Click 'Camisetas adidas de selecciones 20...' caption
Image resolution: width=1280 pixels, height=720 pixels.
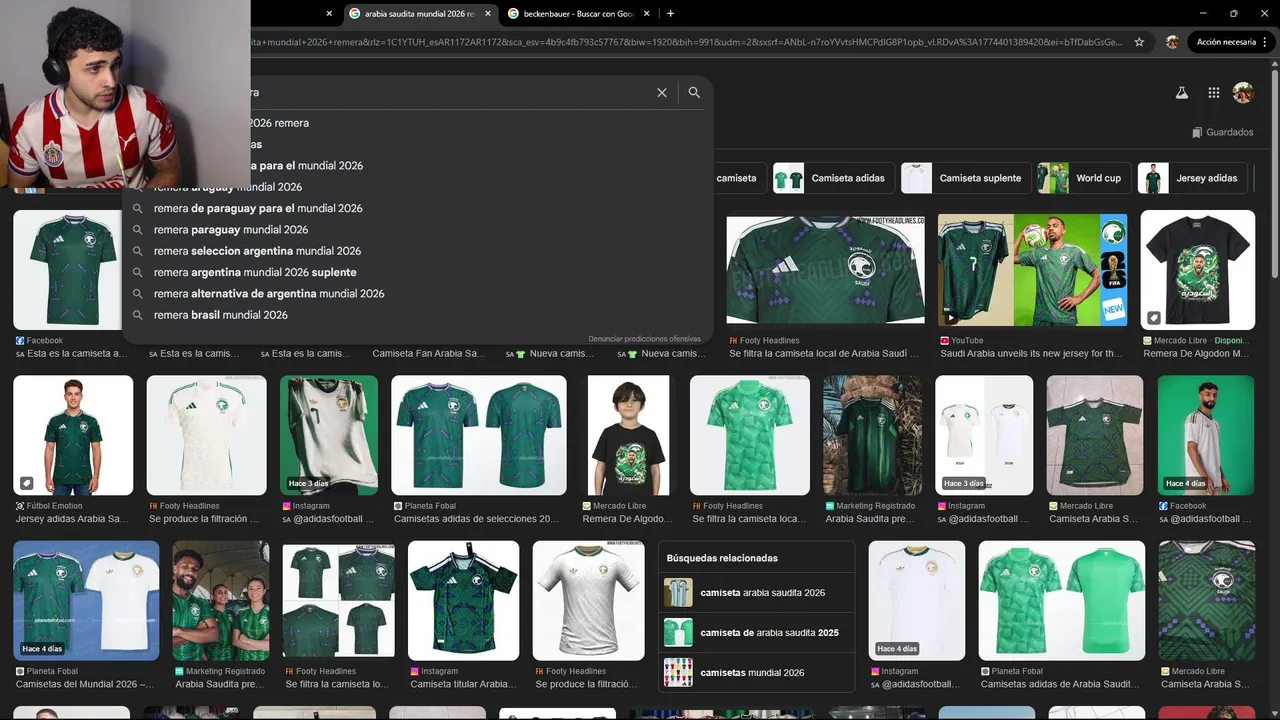tap(476, 519)
